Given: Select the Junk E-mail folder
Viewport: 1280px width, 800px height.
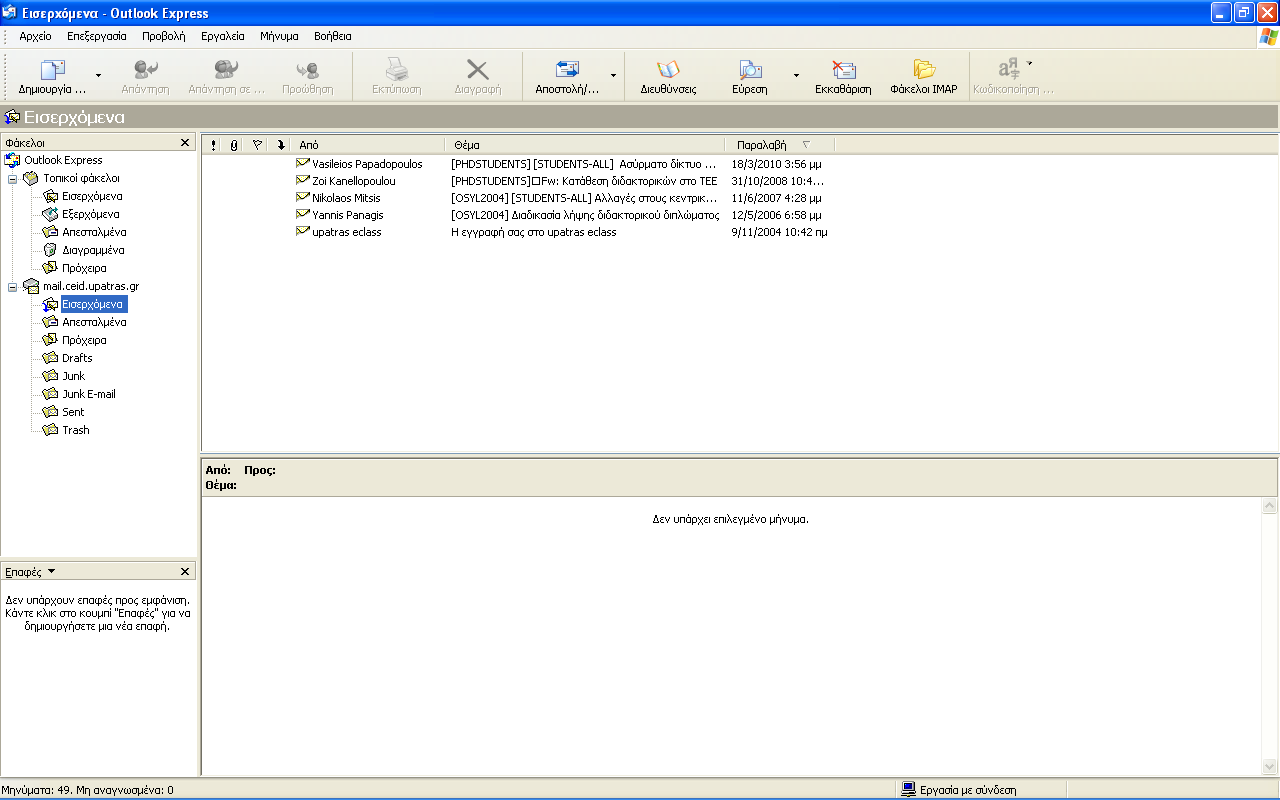Looking at the screenshot, I should pos(89,394).
